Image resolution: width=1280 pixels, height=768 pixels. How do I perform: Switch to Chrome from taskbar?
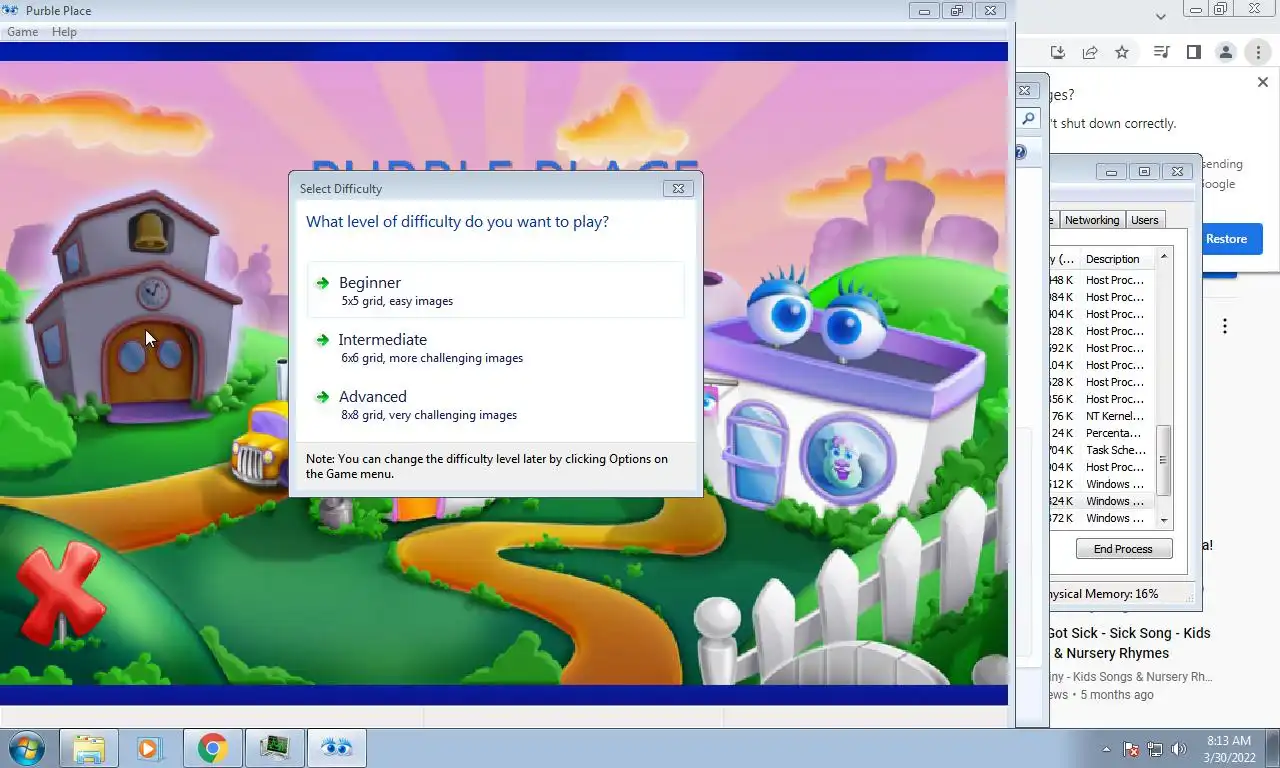tap(212, 748)
